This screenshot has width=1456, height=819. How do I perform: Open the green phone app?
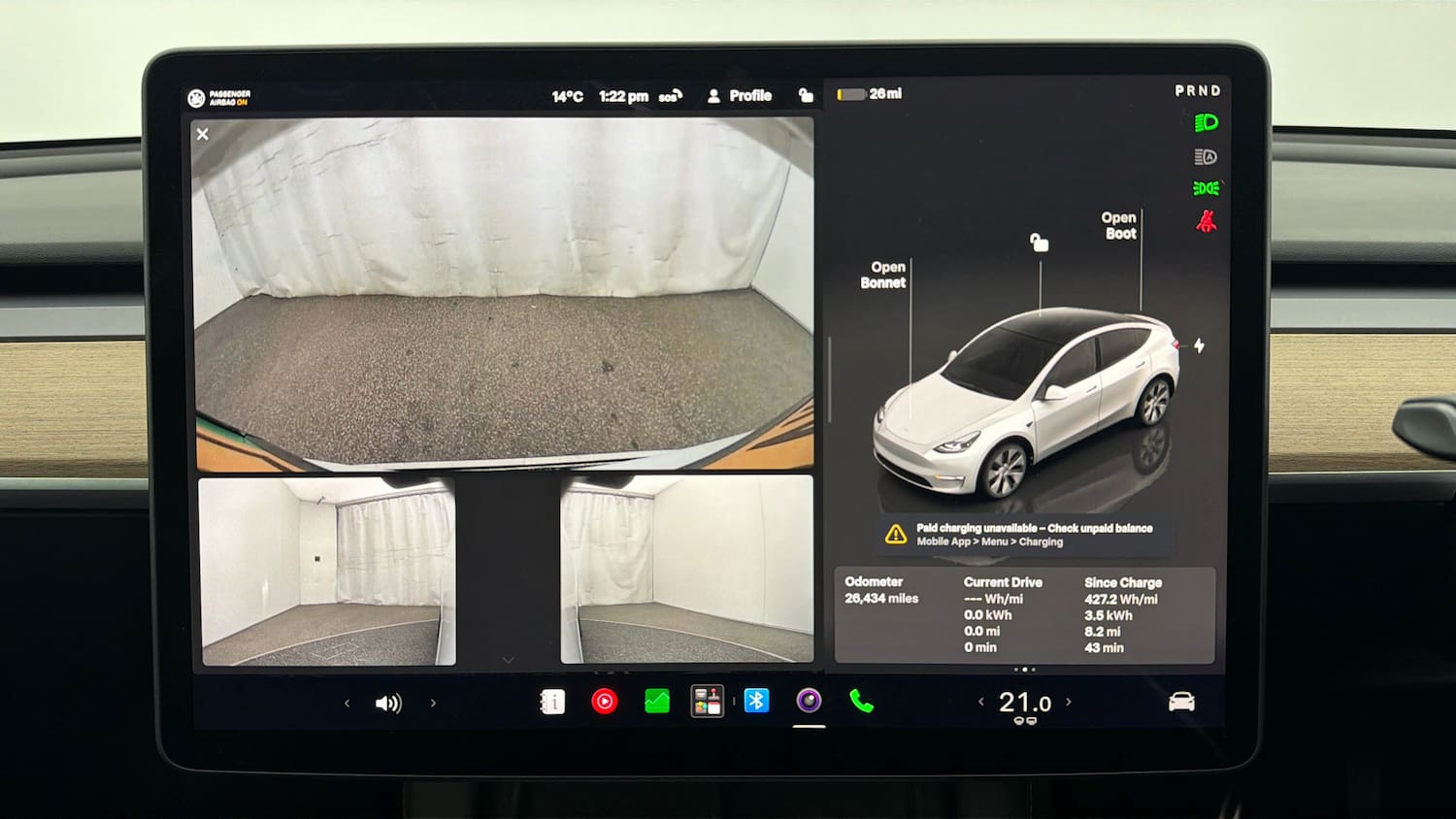tap(861, 701)
